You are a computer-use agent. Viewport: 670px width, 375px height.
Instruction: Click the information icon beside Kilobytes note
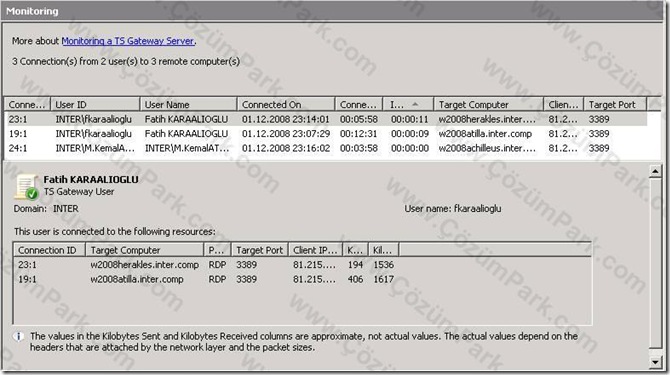pyautogui.click(x=18, y=337)
